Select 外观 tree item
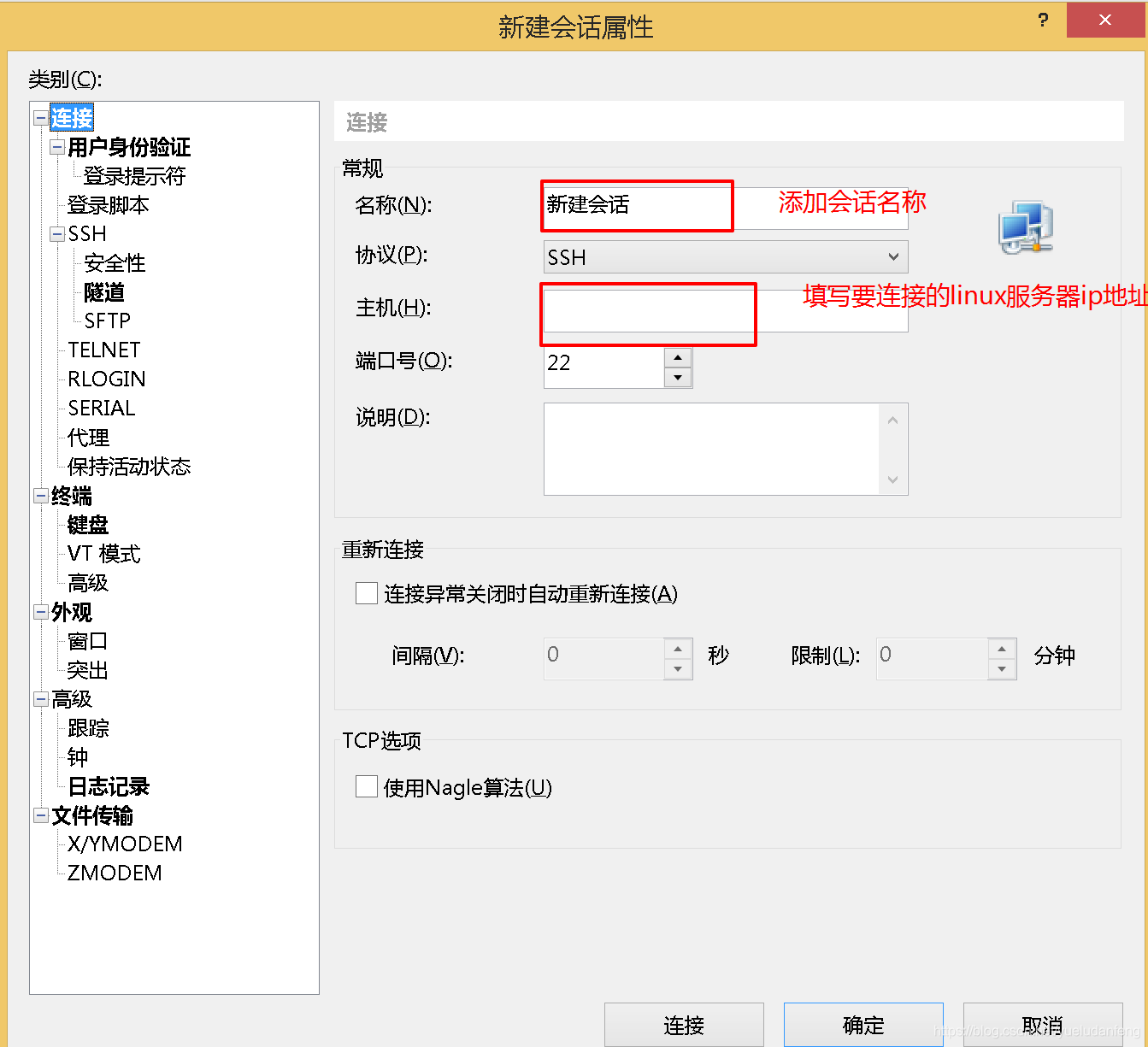This screenshot has height=1047, width=1148. 72,612
